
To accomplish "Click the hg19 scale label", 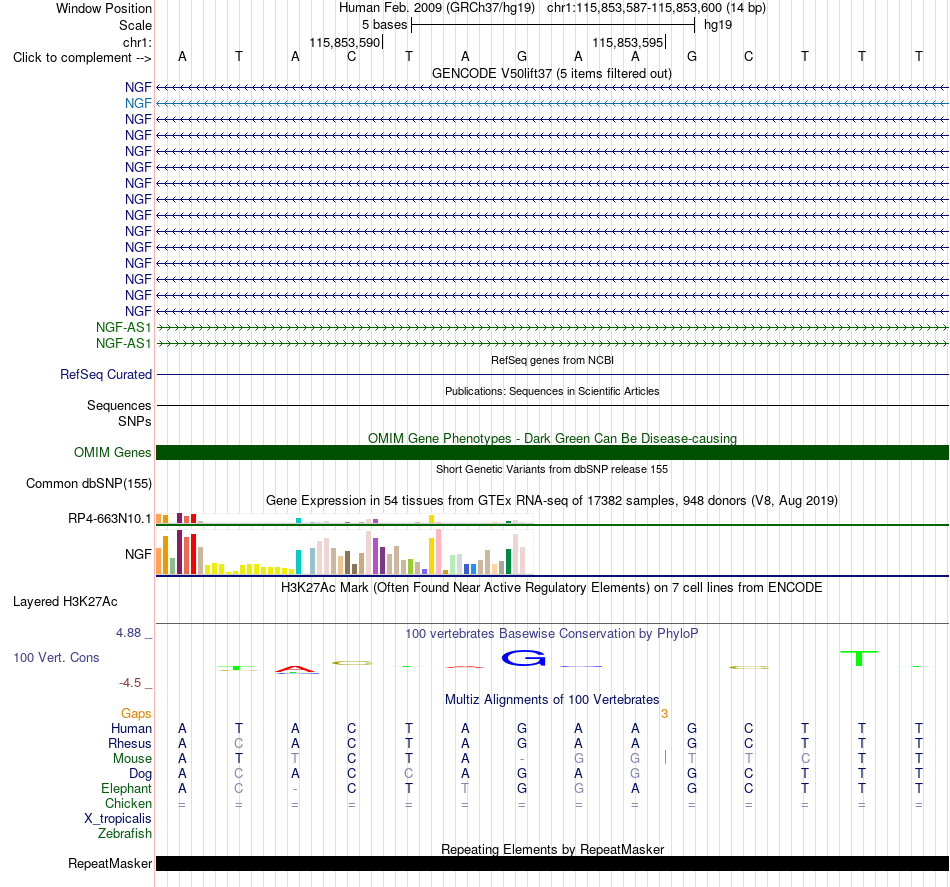I will coord(718,25).
